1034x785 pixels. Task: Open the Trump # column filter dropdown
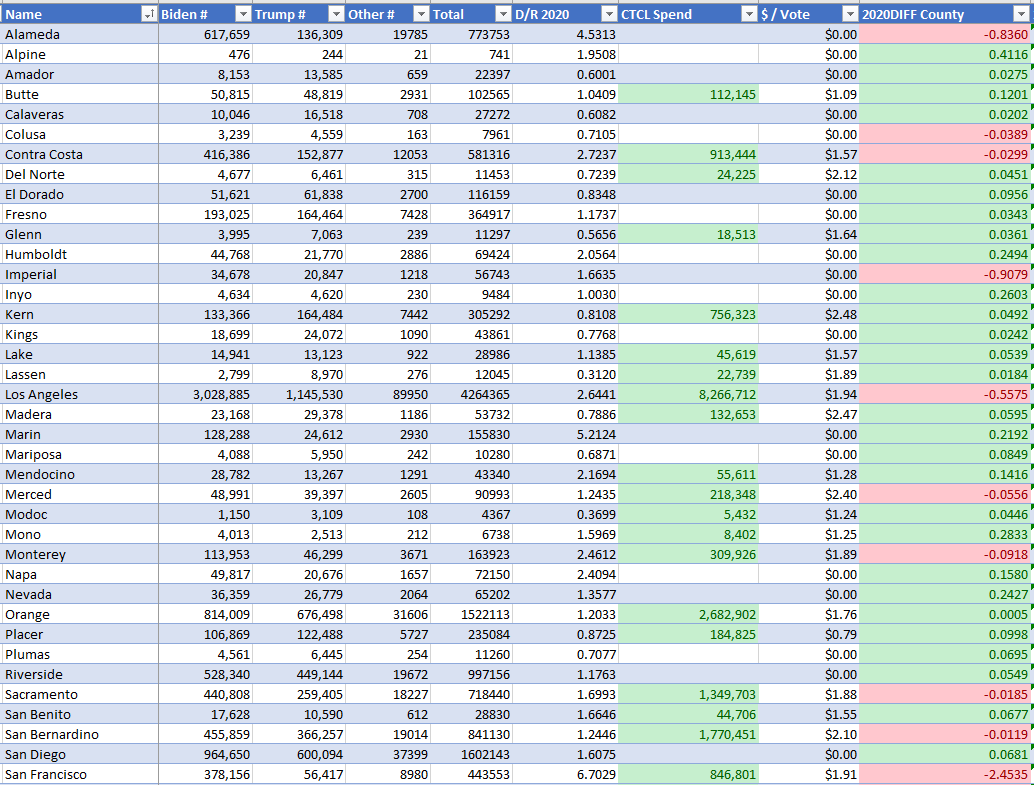pos(336,15)
